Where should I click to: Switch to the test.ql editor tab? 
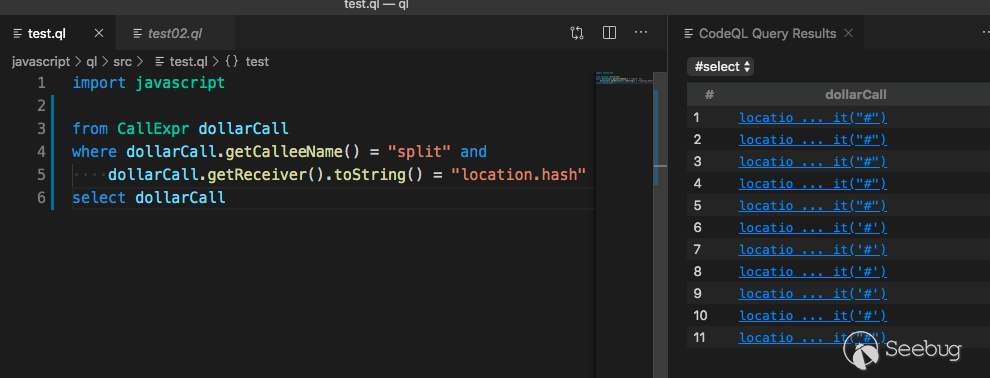click(x=58, y=33)
